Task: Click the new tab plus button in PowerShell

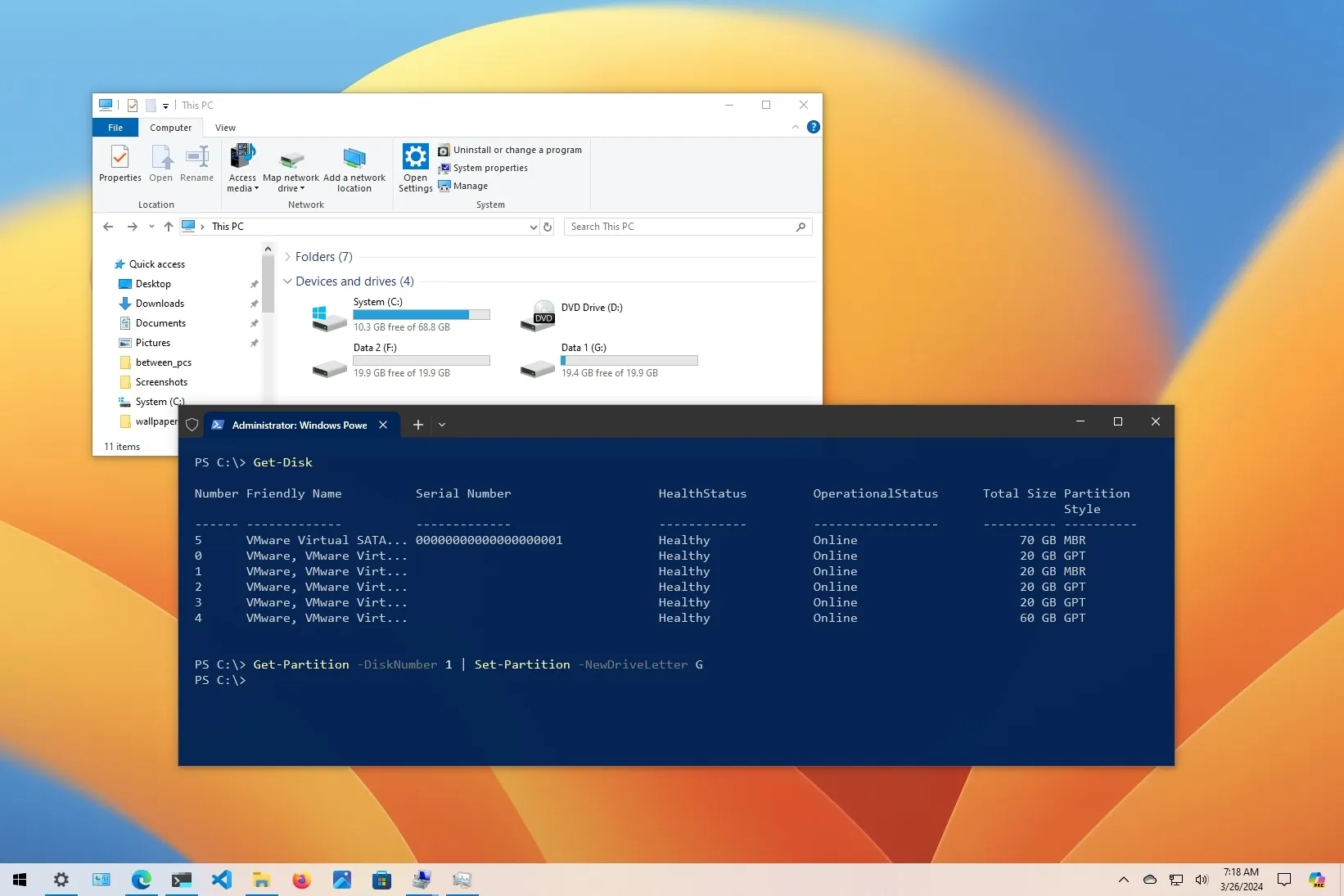Action: click(x=418, y=425)
